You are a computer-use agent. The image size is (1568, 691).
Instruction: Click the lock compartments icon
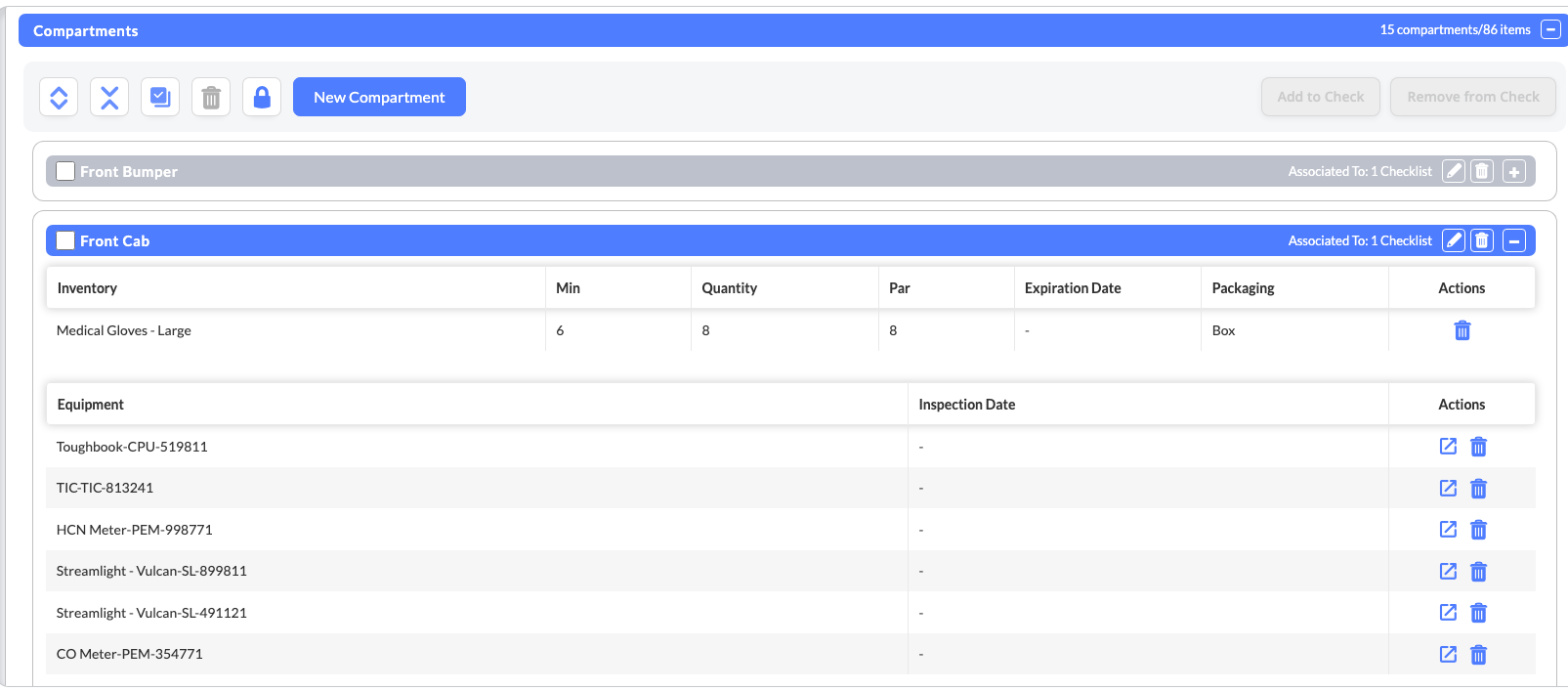pos(262,97)
